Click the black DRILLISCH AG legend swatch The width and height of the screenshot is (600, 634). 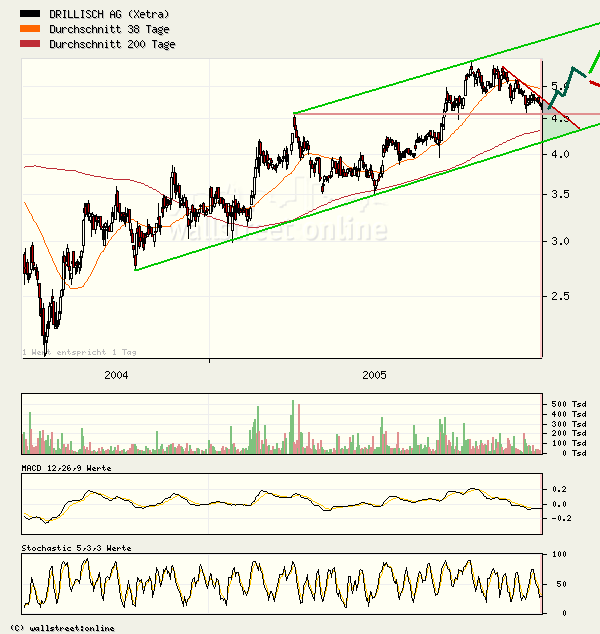(x=30, y=14)
